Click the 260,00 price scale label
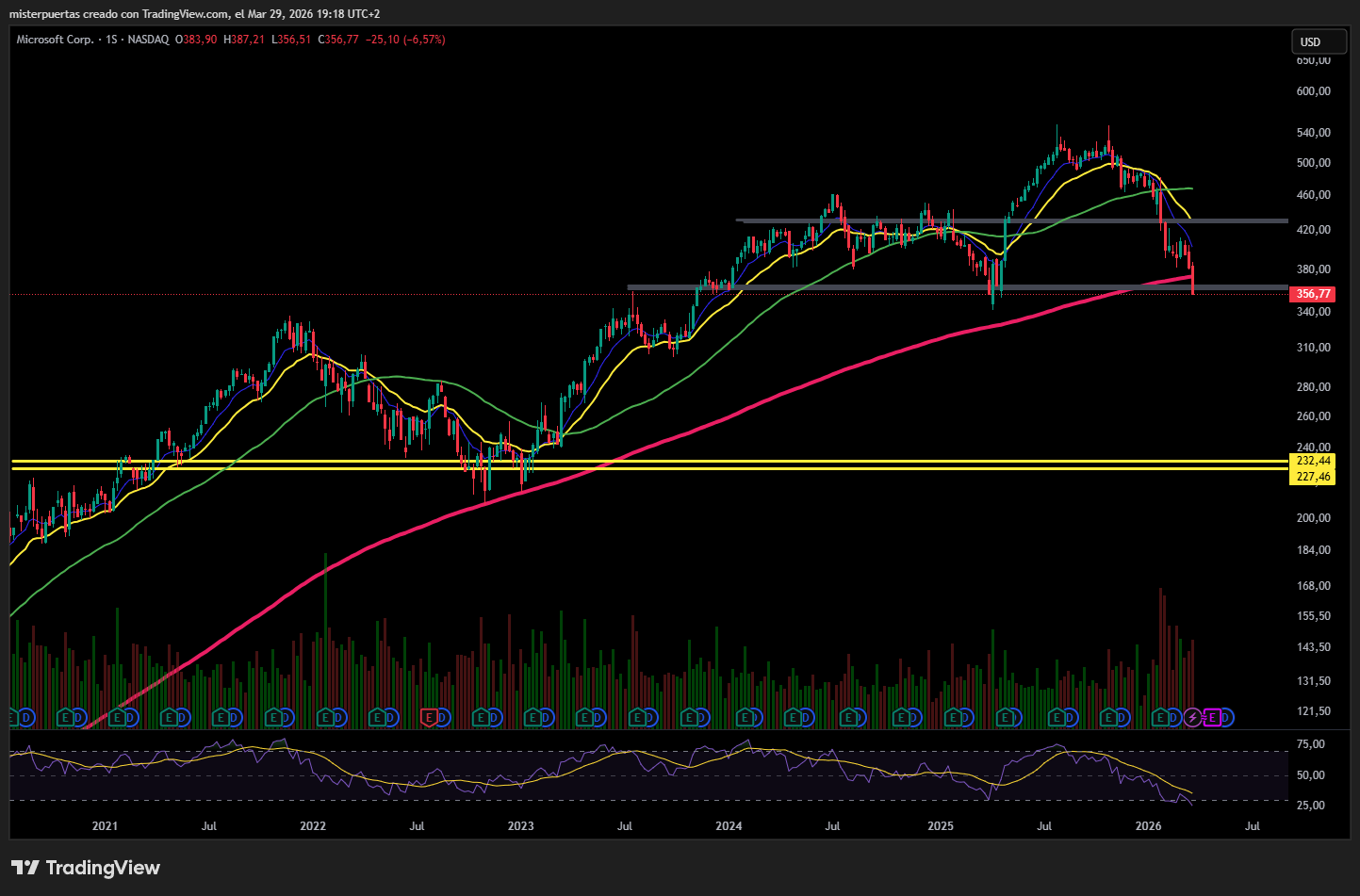 (1314, 416)
